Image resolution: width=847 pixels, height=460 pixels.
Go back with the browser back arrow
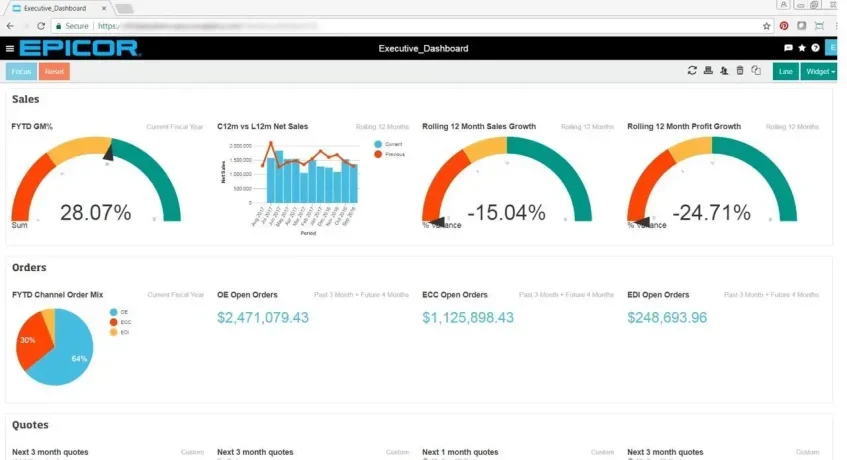[10, 26]
